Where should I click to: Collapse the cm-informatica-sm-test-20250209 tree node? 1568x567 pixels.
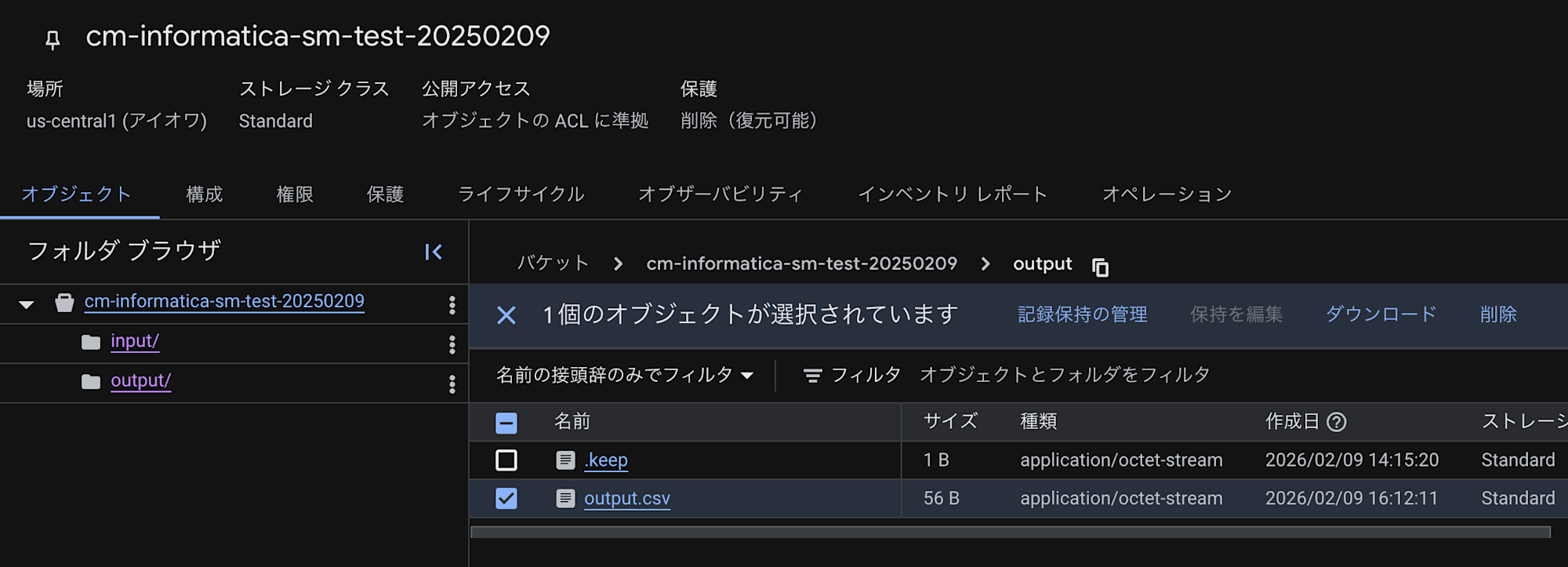(x=27, y=303)
